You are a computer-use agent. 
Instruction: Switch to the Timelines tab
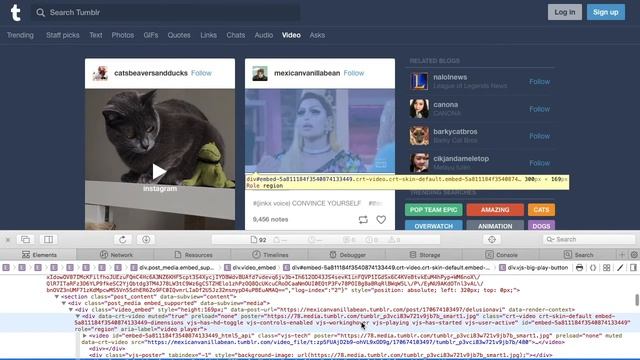point(270,255)
